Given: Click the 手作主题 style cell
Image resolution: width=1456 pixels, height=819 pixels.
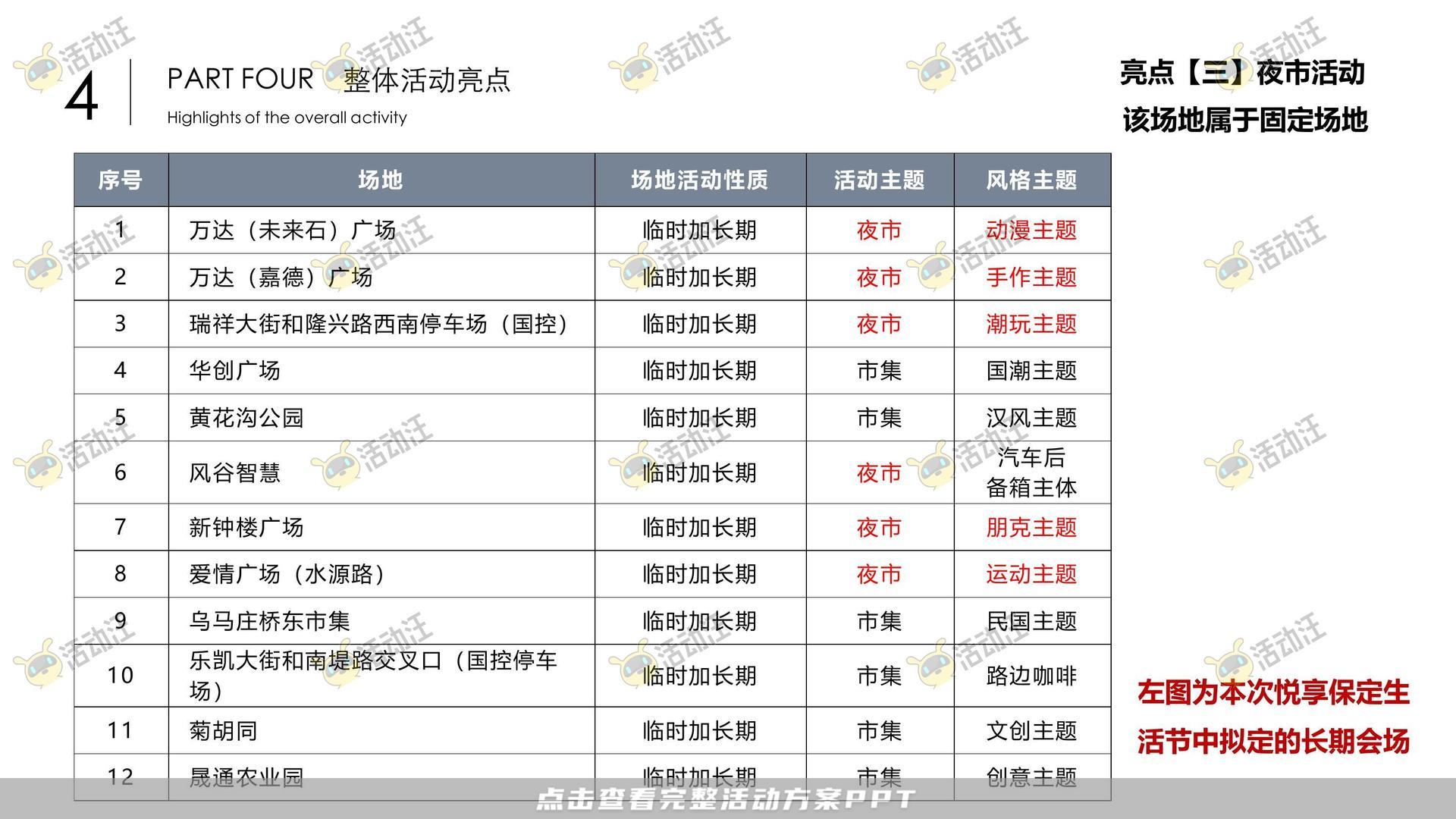Looking at the screenshot, I should (1031, 277).
